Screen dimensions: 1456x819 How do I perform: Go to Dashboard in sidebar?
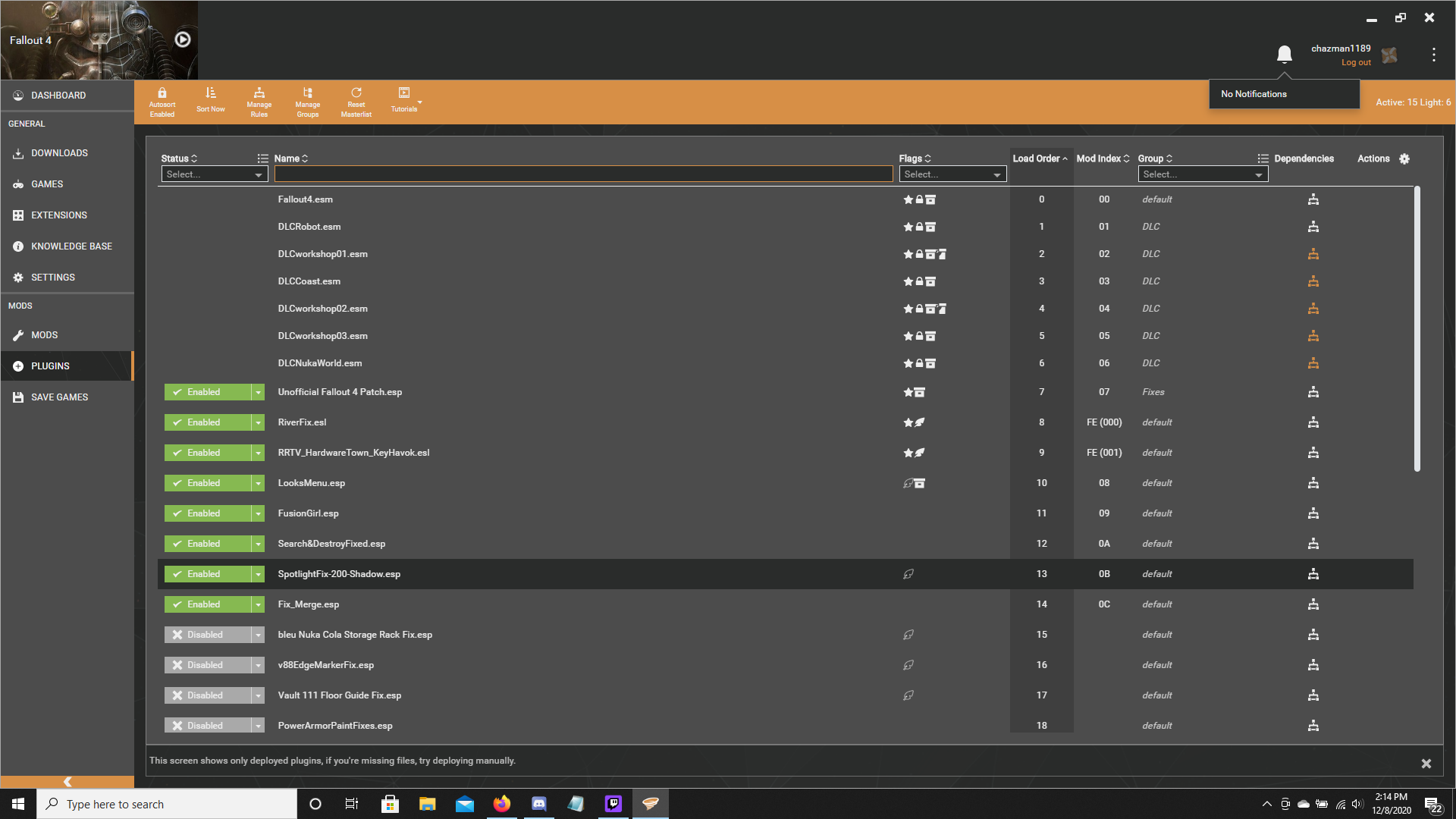pos(67,96)
